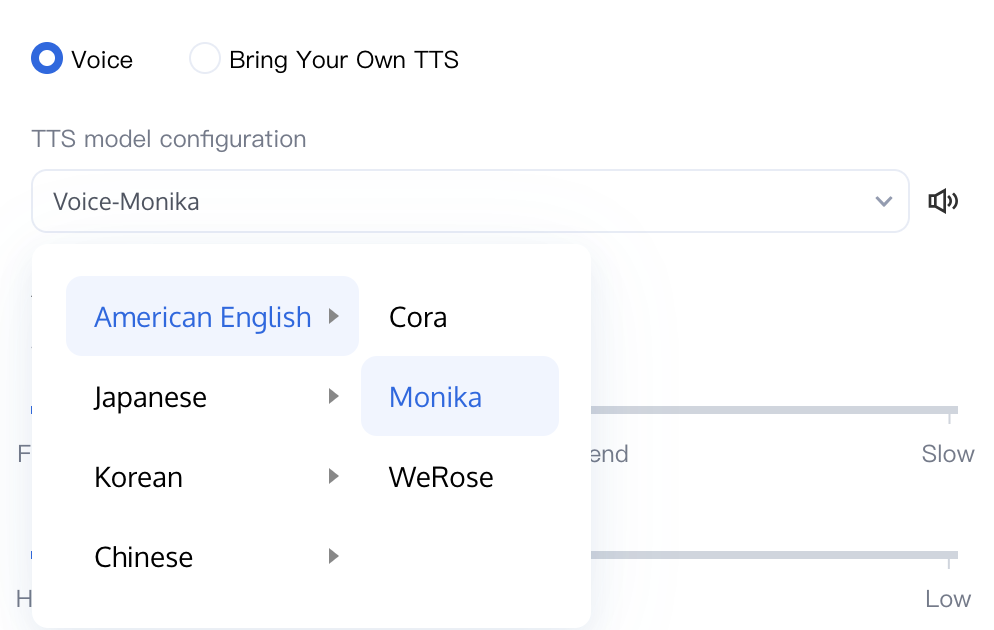Click the arrow beside Chinese
Screen dimensions: 994x630
click(334, 557)
